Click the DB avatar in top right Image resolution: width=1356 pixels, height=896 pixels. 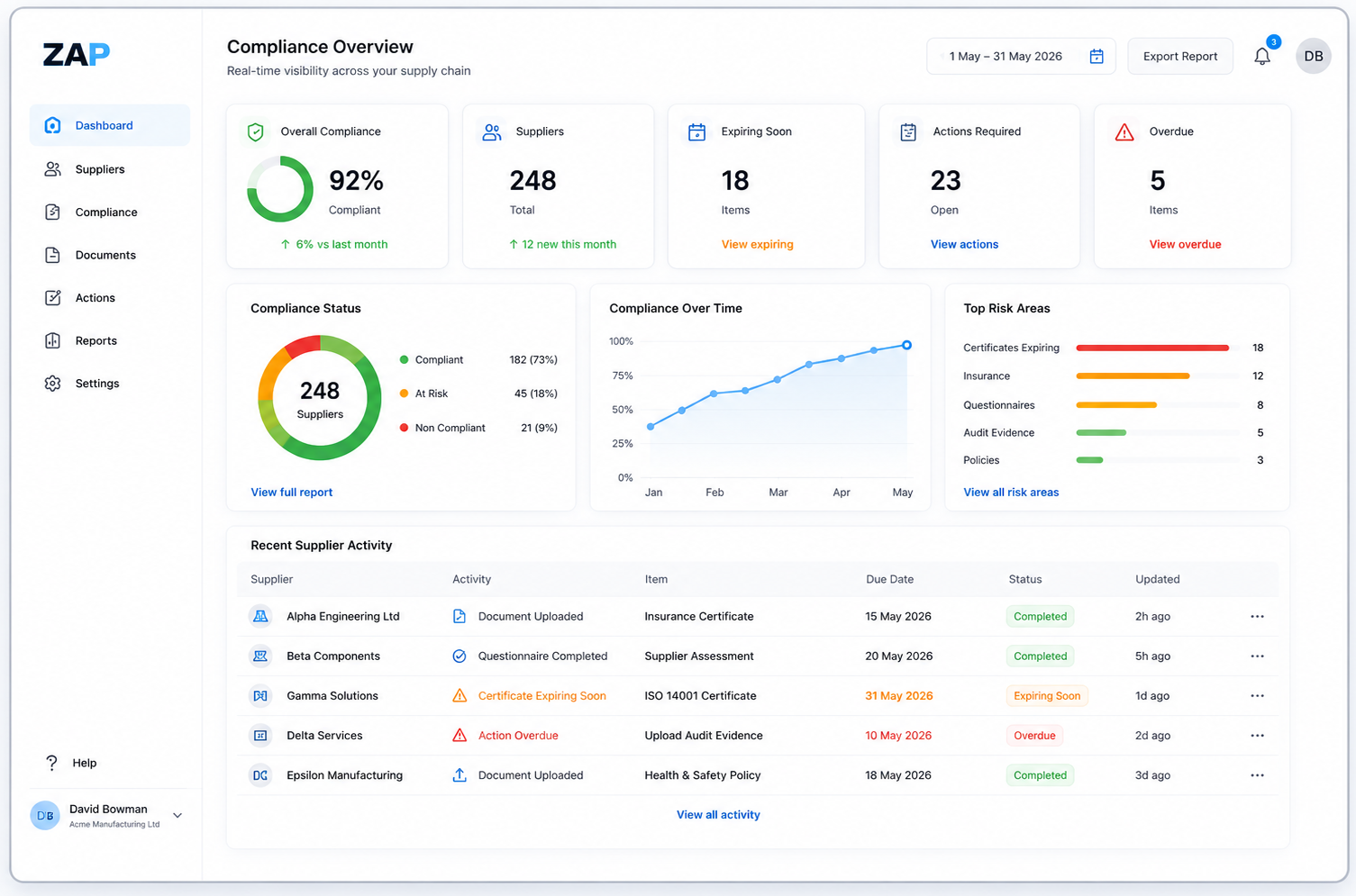pos(1314,56)
